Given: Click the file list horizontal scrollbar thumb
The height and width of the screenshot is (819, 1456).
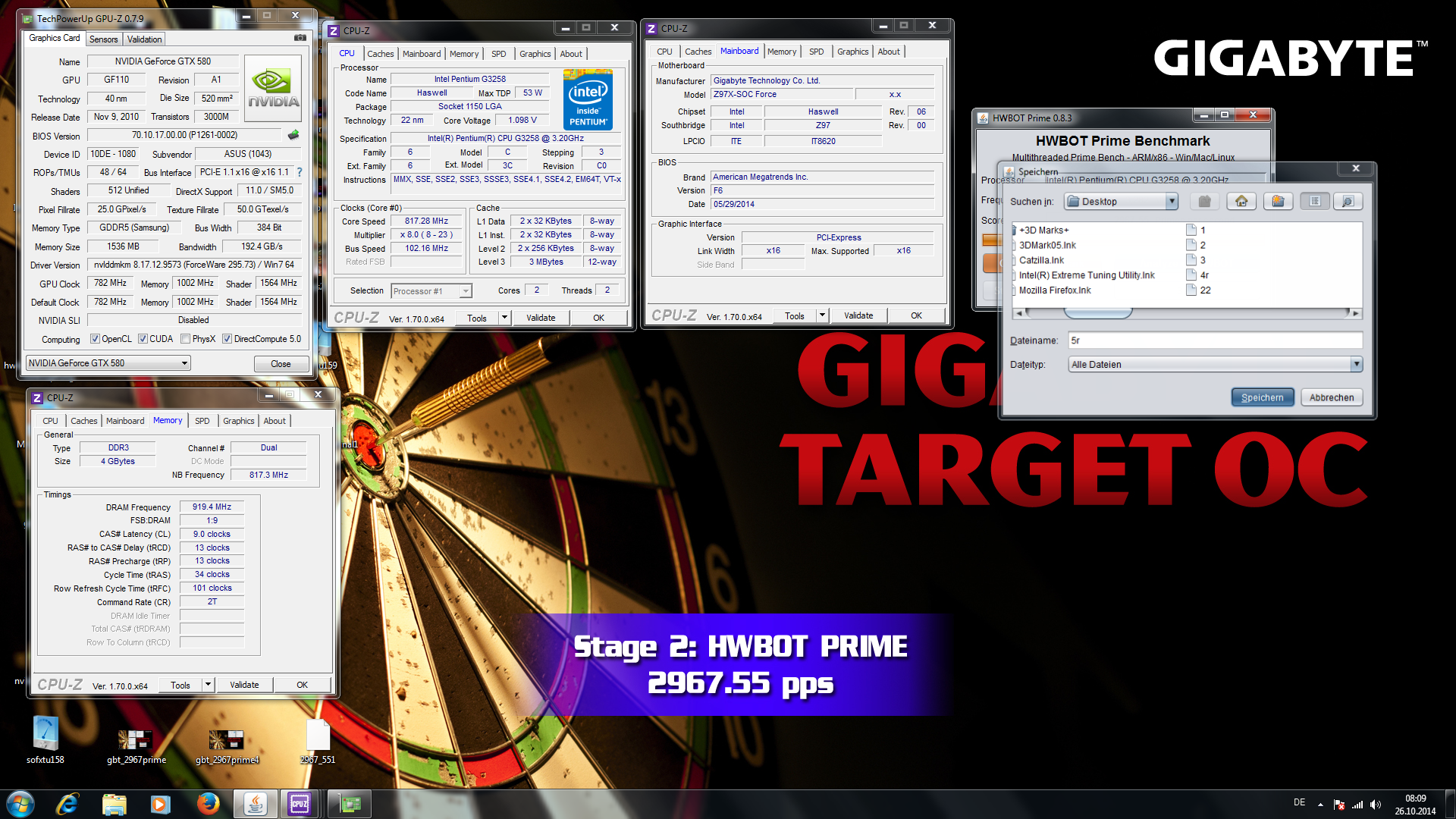Looking at the screenshot, I should (1098, 312).
